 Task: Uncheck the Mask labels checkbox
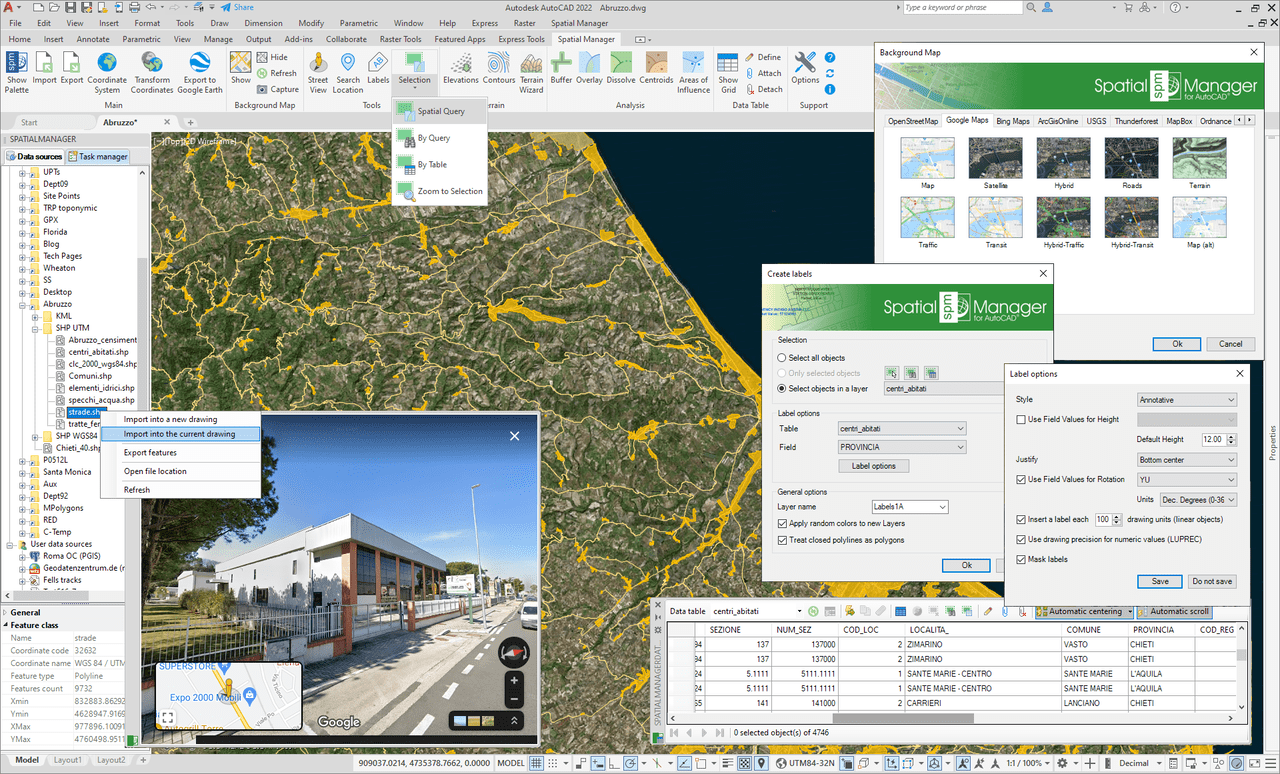[1021, 559]
